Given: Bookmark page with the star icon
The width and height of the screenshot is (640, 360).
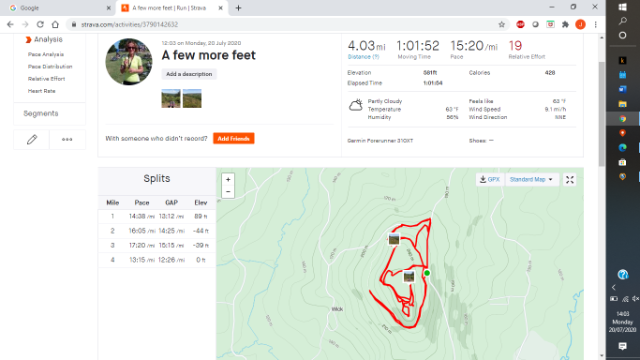Looking at the screenshot, I should click(502, 24).
